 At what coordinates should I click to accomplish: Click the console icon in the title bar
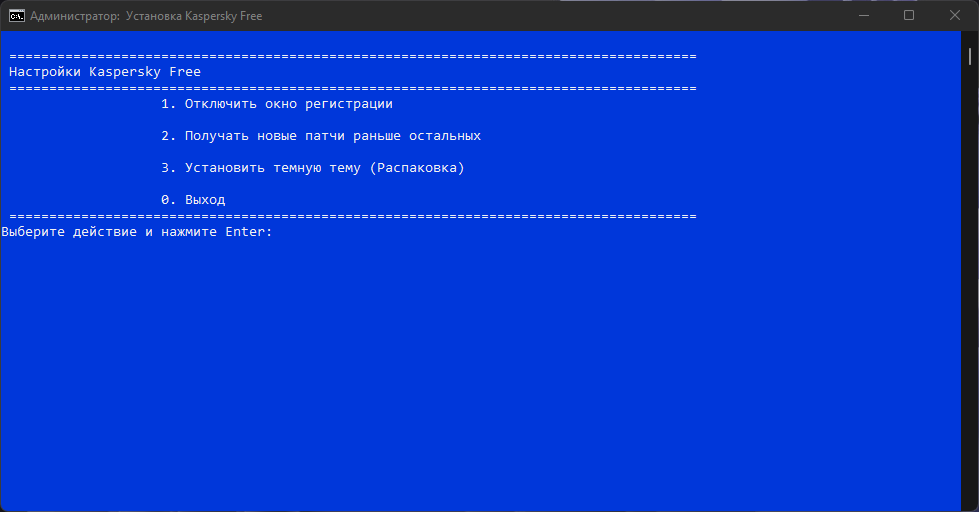[17, 16]
